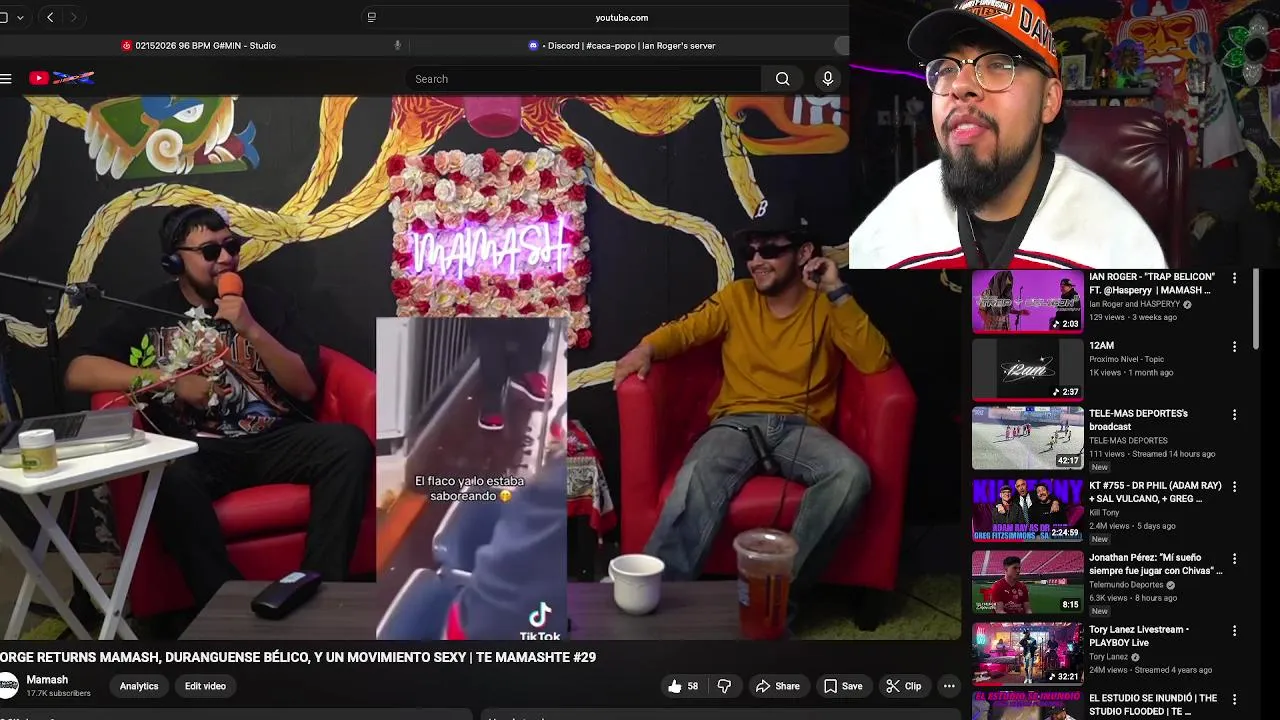Click the search magnifier button
This screenshot has height=720, width=1280.
pyautogui.click(x=782, y=79)
